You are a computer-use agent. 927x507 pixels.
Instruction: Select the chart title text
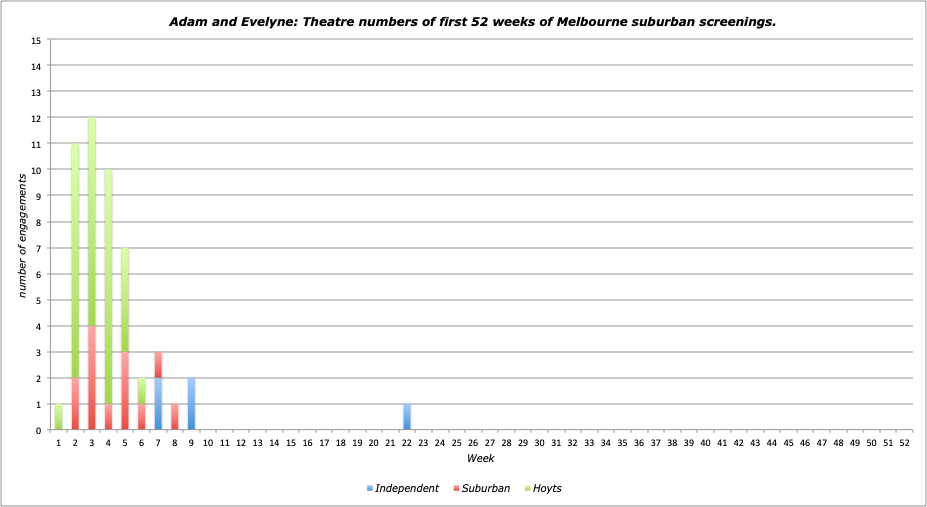[463, 21]
